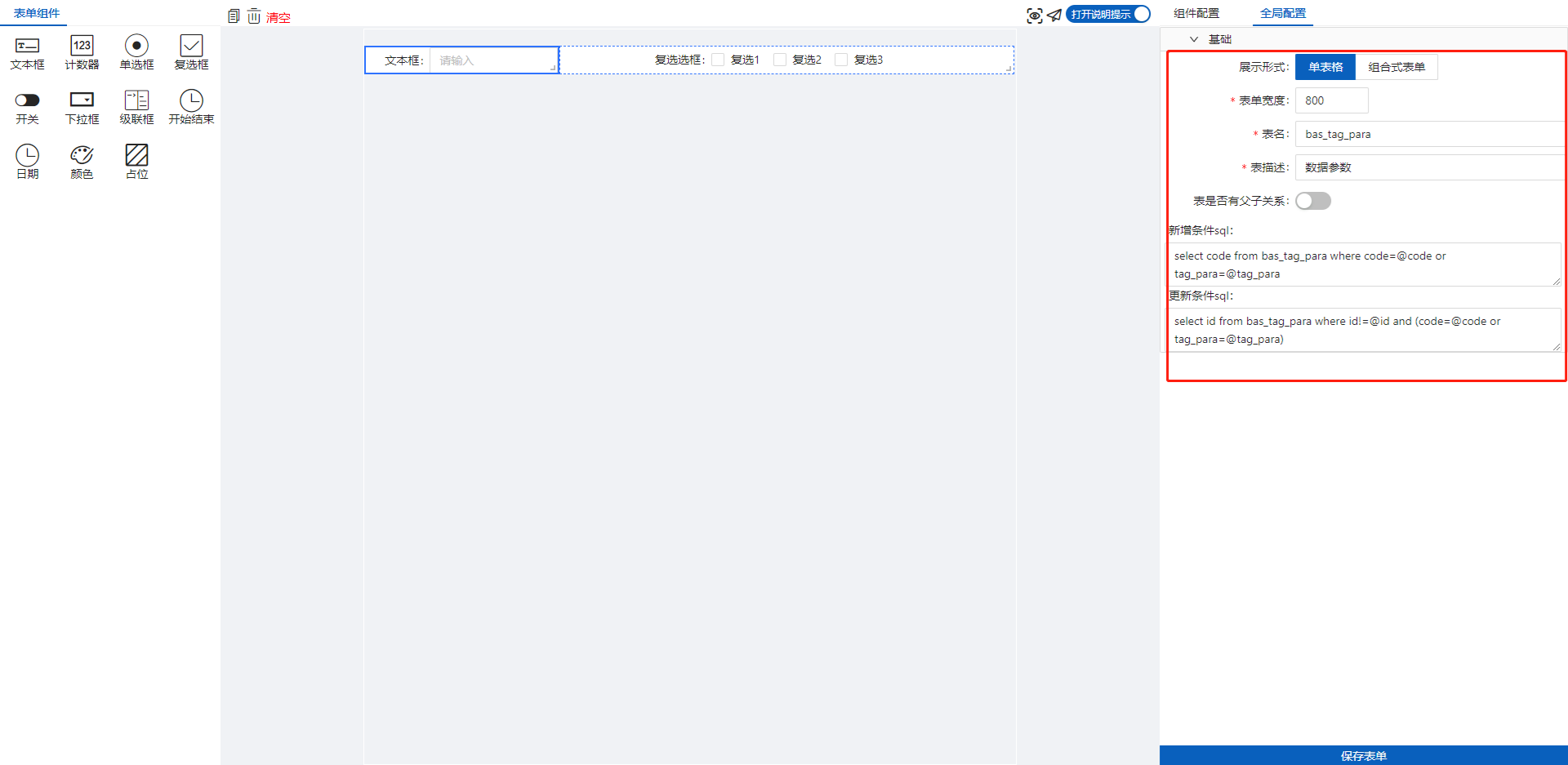Open the 表单组件 tab

tap(37, 13)
